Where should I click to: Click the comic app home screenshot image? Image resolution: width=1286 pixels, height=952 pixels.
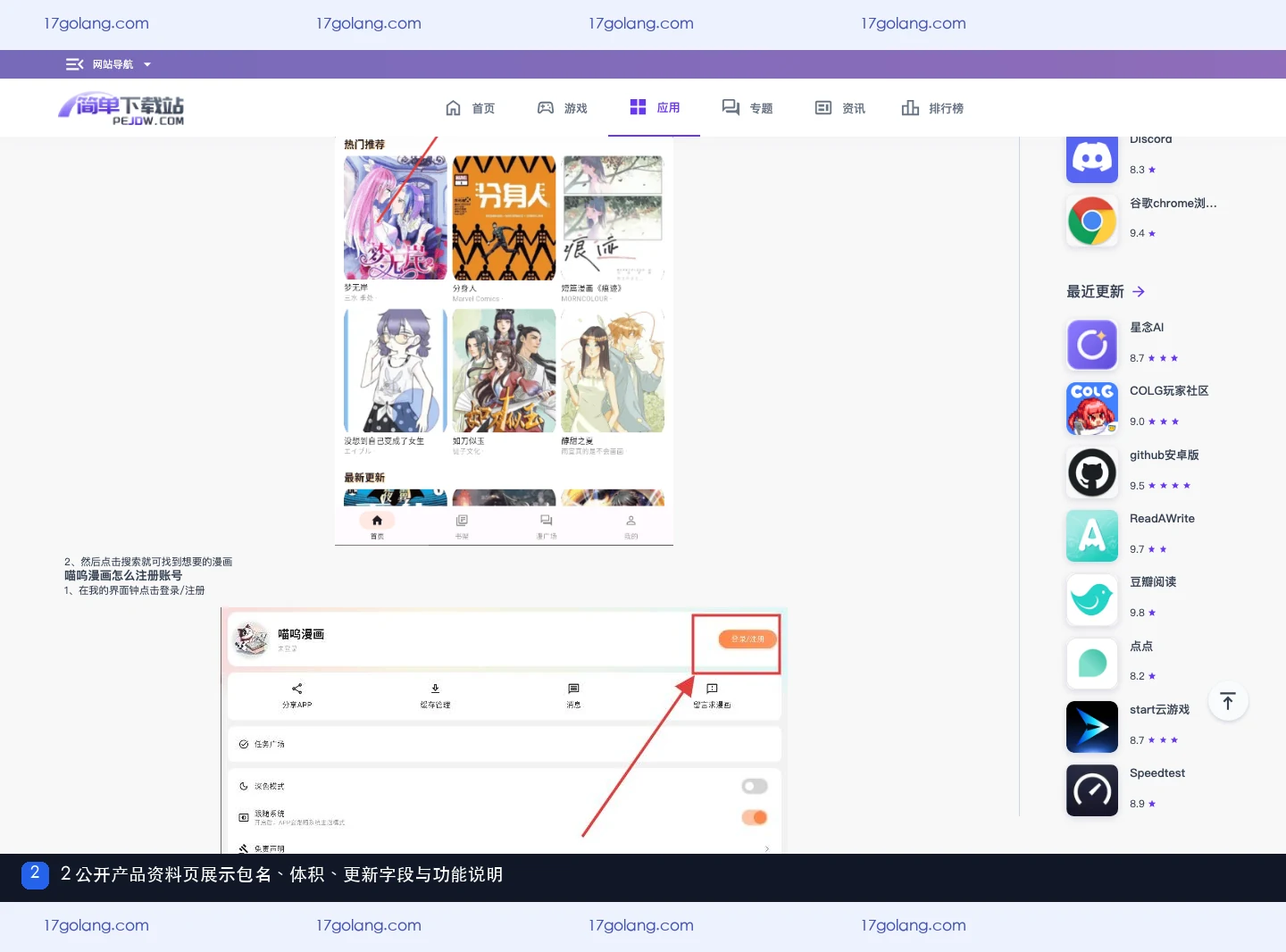point(504,340)
